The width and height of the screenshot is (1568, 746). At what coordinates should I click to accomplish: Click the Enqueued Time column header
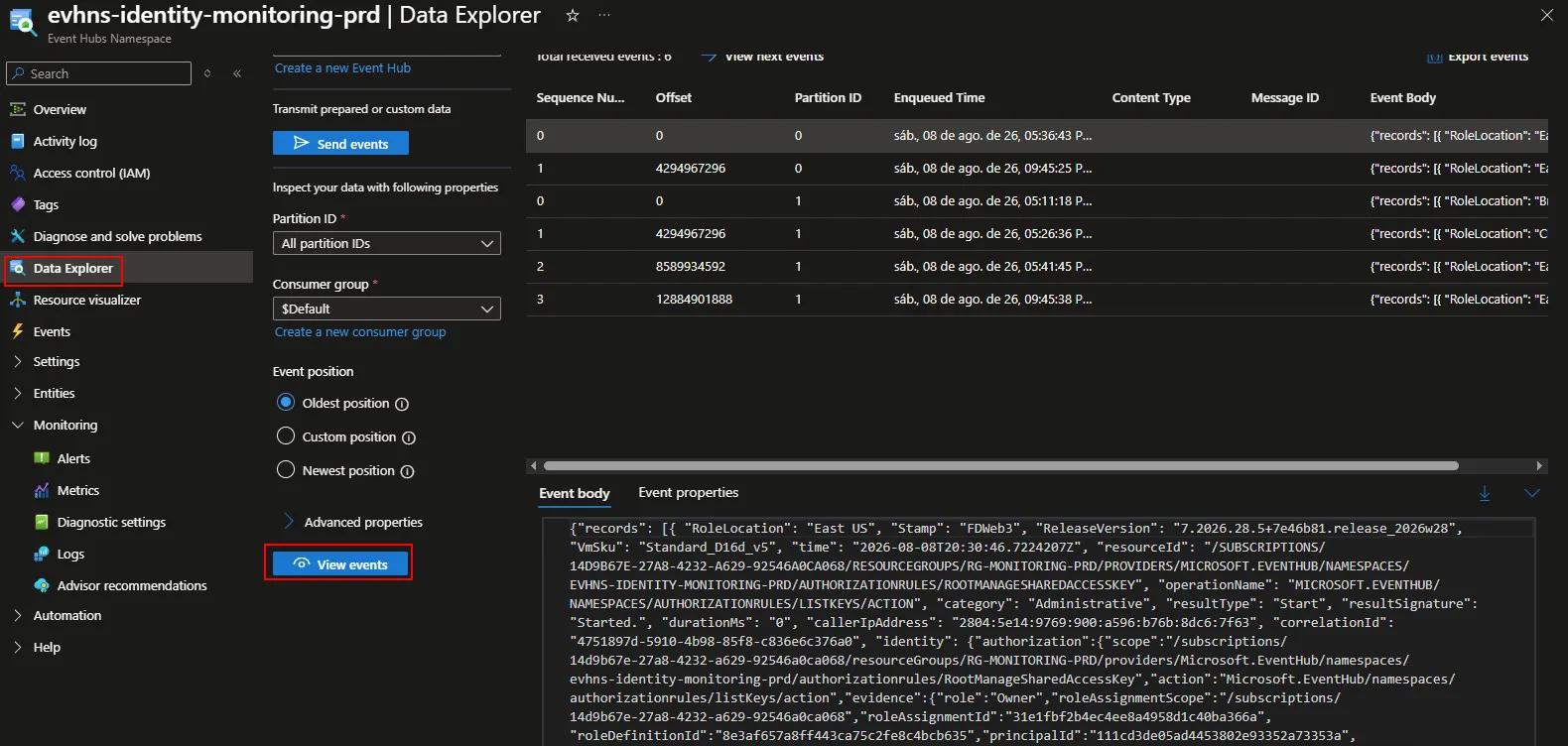[939, 98]
